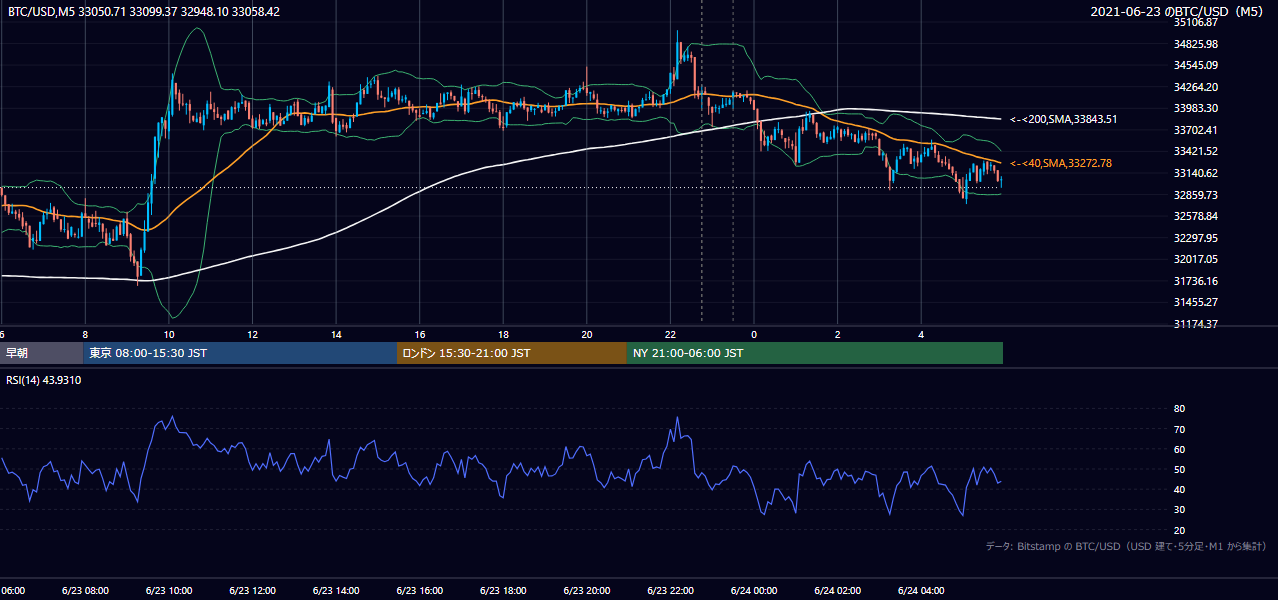Click price axis value 33983.30
Viewport: 1278px width, 600px height.
pyautogui.click(x=1195, y=108)
